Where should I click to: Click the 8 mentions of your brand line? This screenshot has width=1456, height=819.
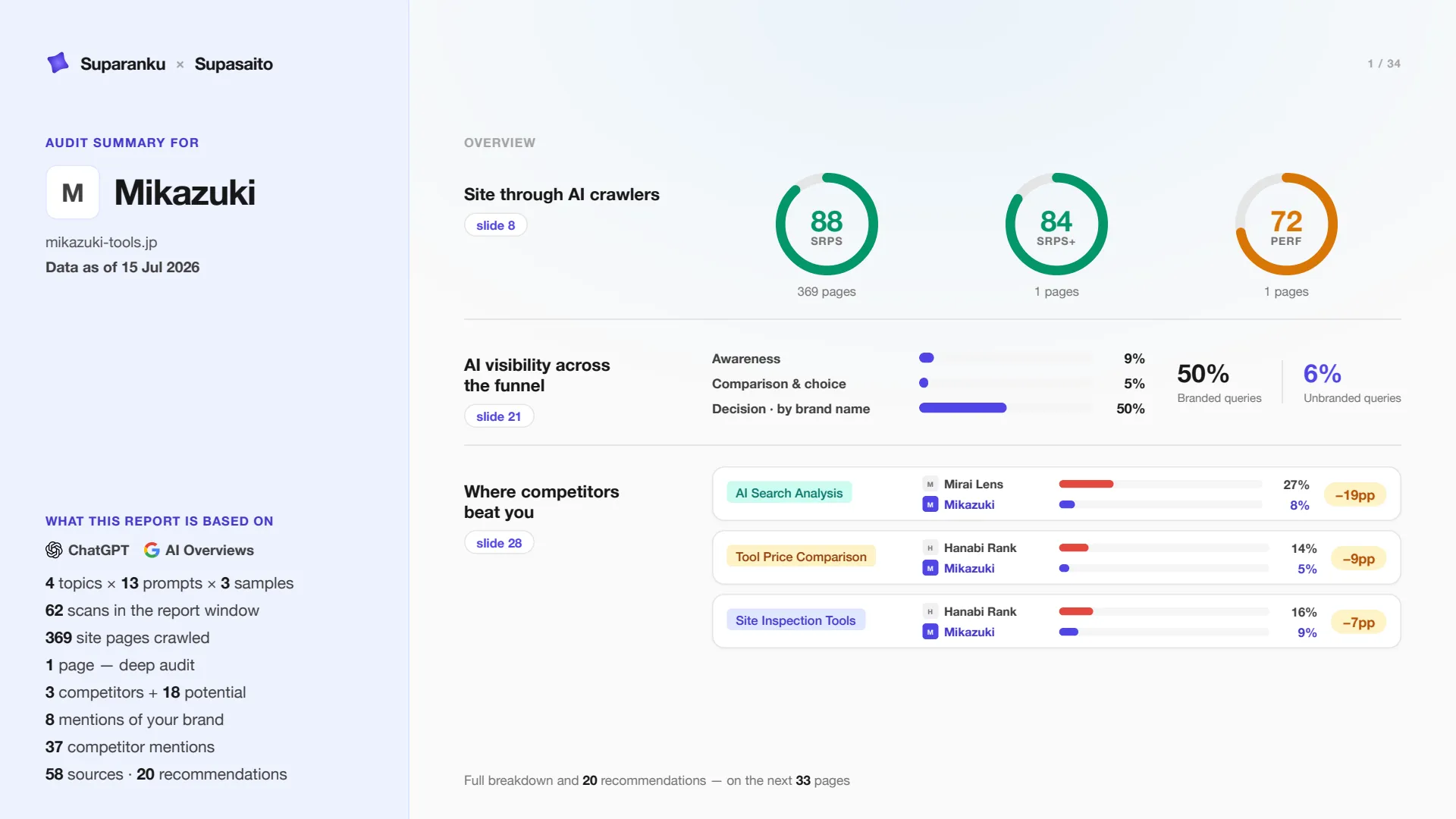[x=134, y=720]
